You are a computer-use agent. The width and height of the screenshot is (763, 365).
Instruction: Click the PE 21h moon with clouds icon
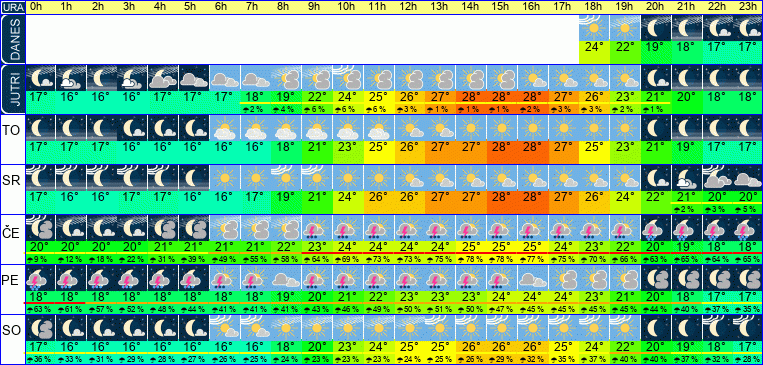click(x=687, y=277)
